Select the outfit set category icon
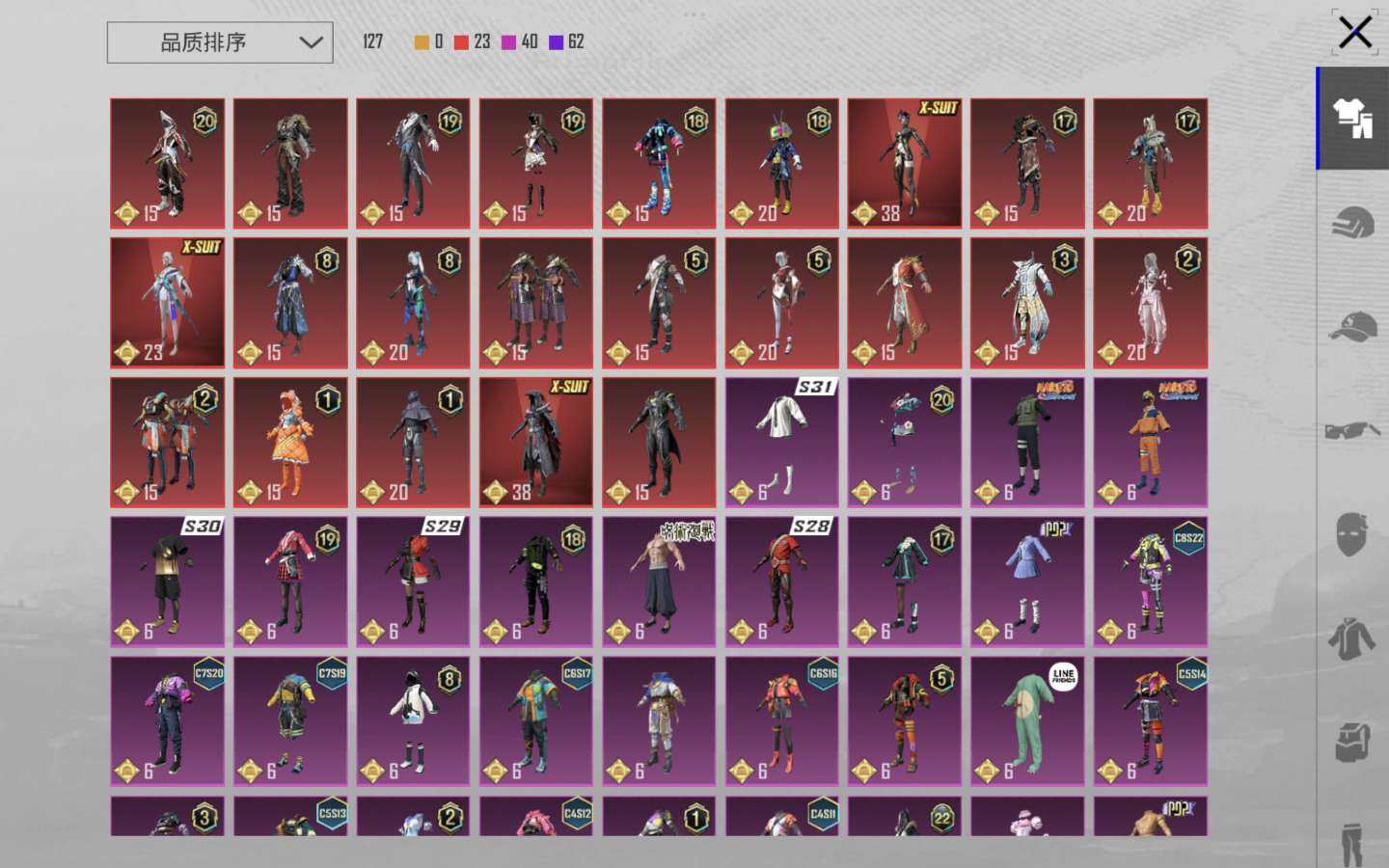Viewport: 1389px width, 868px height. 1353,118
